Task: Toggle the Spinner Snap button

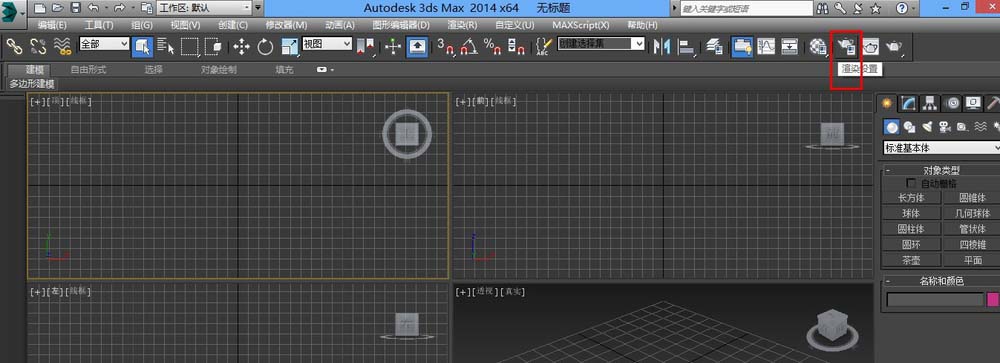Action: click(x=516, y=46)
